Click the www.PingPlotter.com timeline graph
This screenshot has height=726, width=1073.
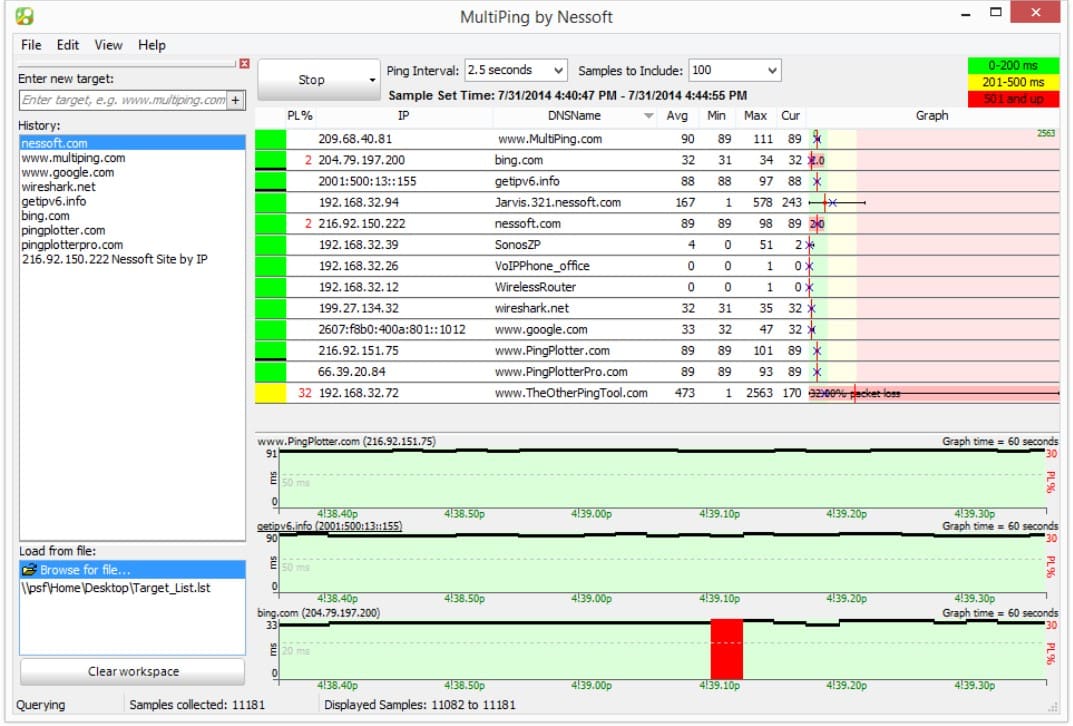[x=662, y=479]
